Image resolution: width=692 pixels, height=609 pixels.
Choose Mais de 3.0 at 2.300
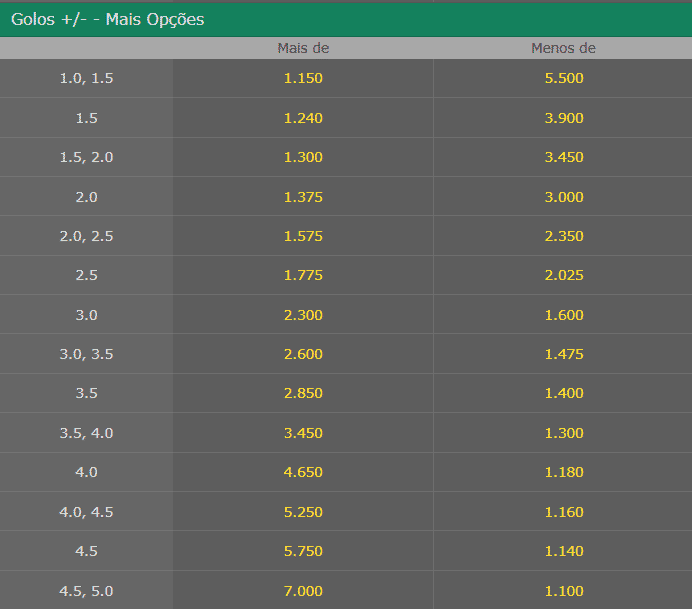[303, 315]
